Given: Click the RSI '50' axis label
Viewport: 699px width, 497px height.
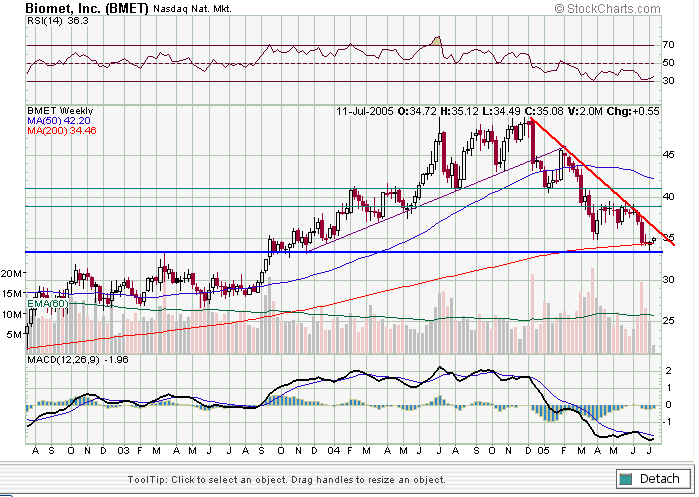Looking at the screenshot, I should 668,63.
